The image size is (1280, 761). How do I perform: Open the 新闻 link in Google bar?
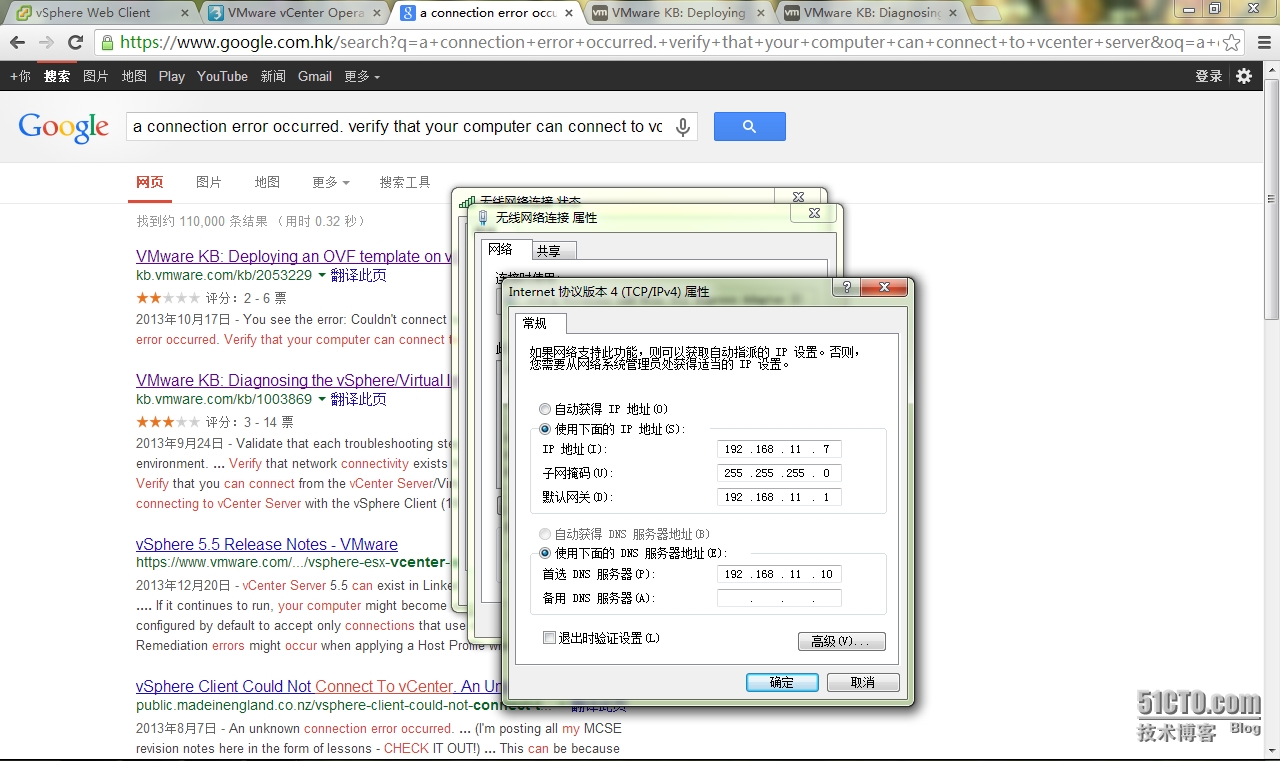pos(273,76)
